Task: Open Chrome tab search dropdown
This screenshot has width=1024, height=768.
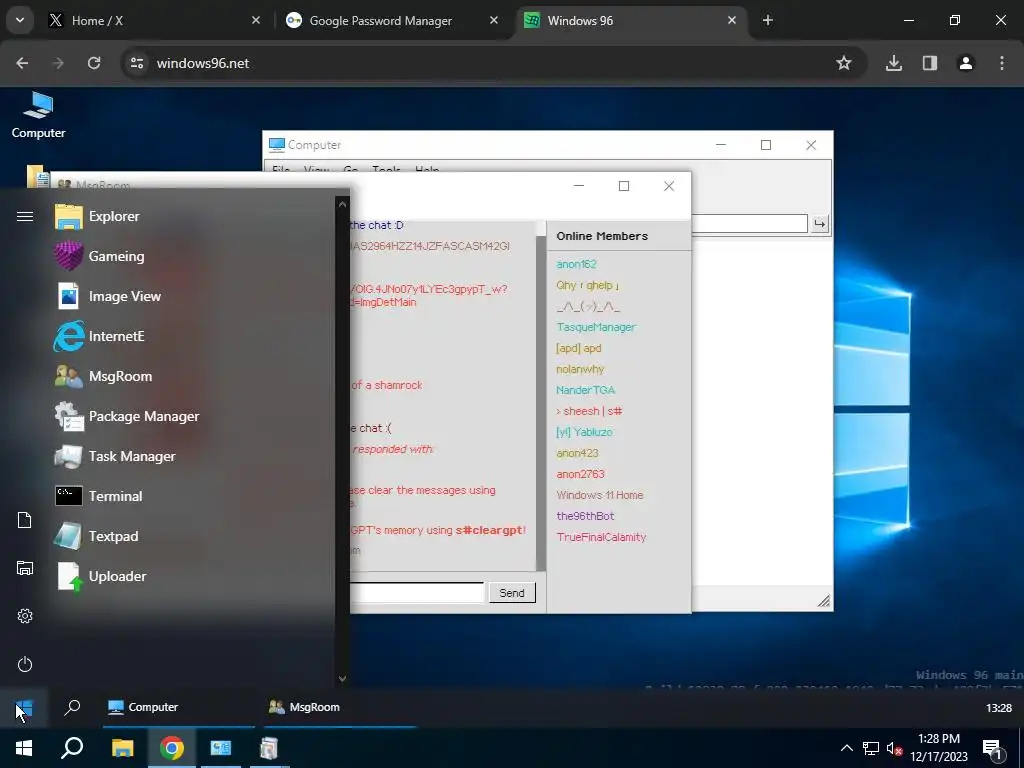Action: 20,20
